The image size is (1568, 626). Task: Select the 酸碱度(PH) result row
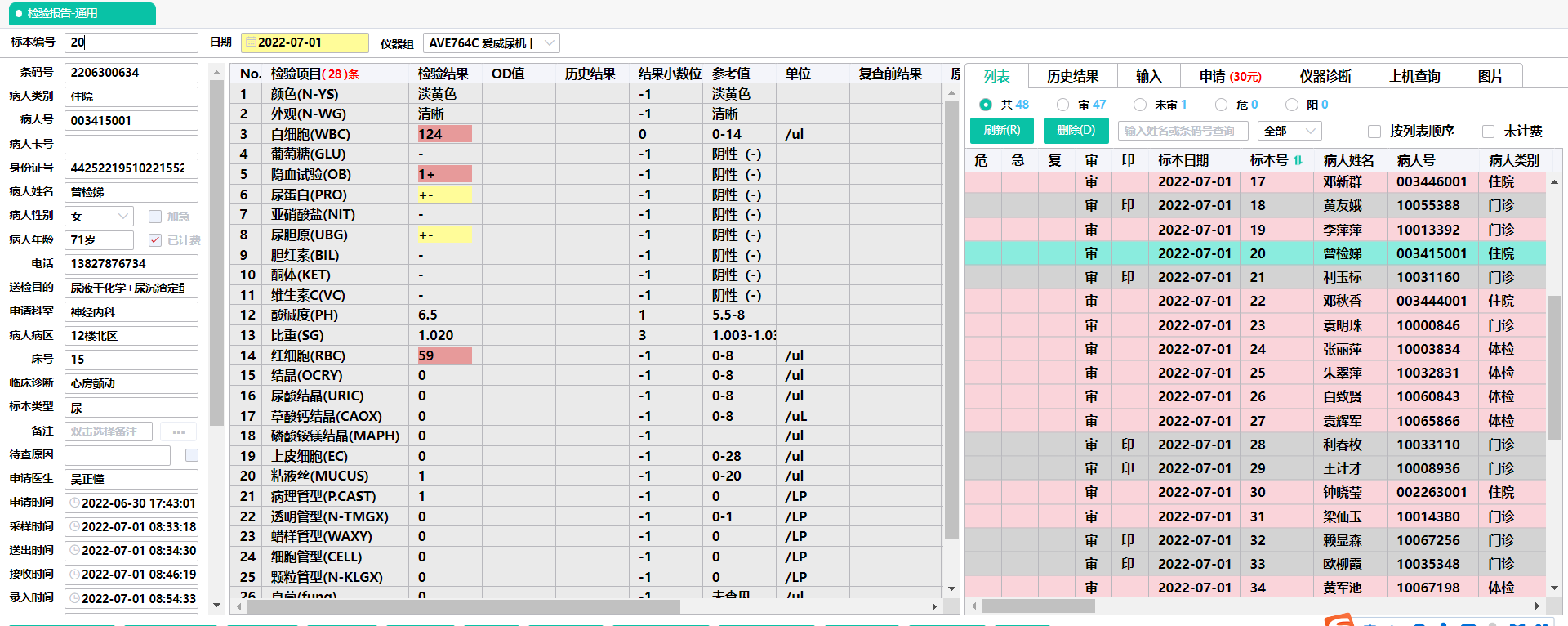586,315
